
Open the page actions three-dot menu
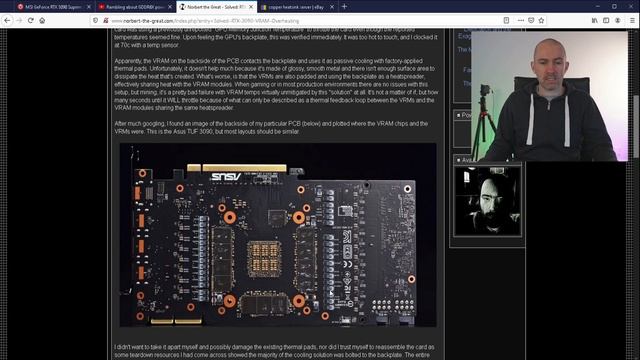tap(521, 20)
